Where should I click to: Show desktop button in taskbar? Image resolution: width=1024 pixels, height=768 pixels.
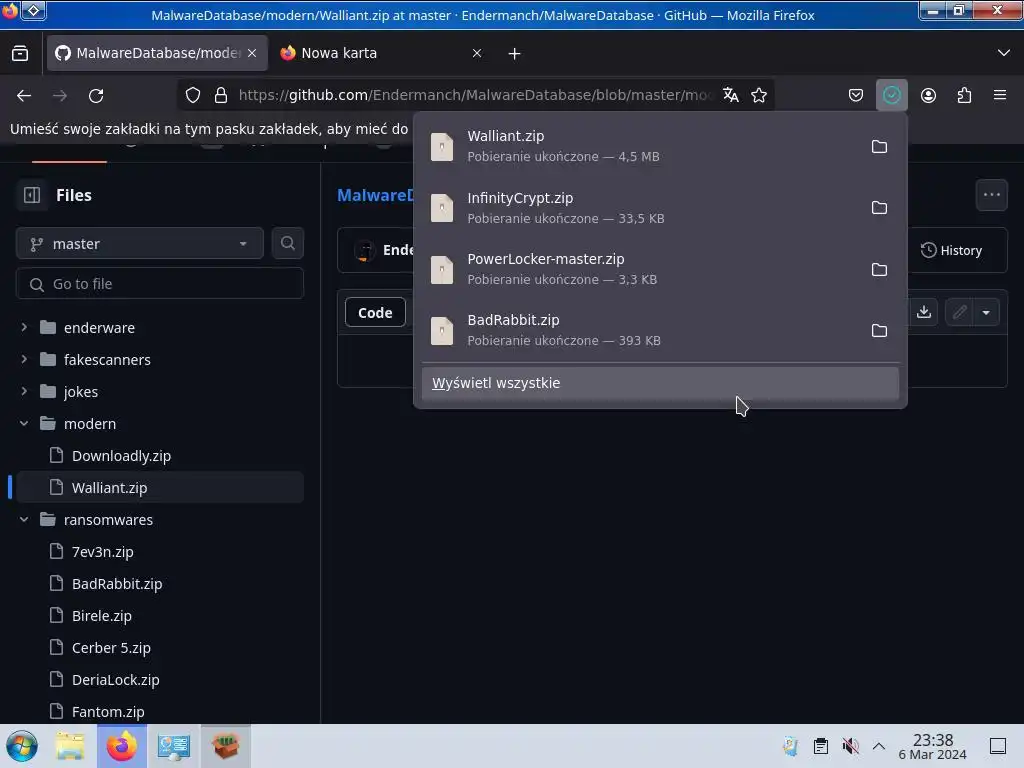pos(998,746)
